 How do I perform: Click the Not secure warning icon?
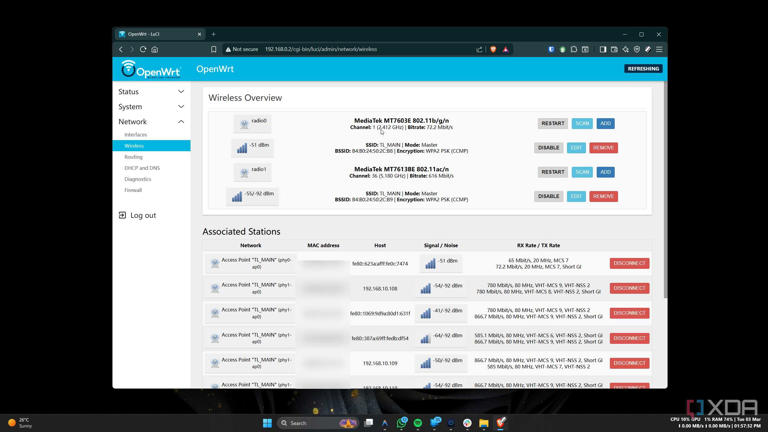(x=228, y=49)
